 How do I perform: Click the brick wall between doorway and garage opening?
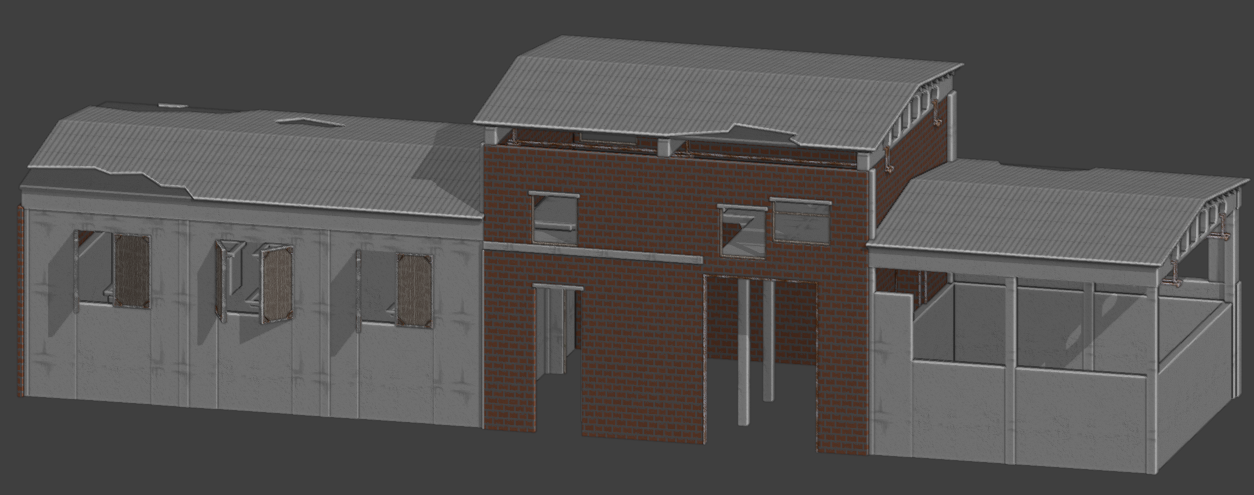640,350
